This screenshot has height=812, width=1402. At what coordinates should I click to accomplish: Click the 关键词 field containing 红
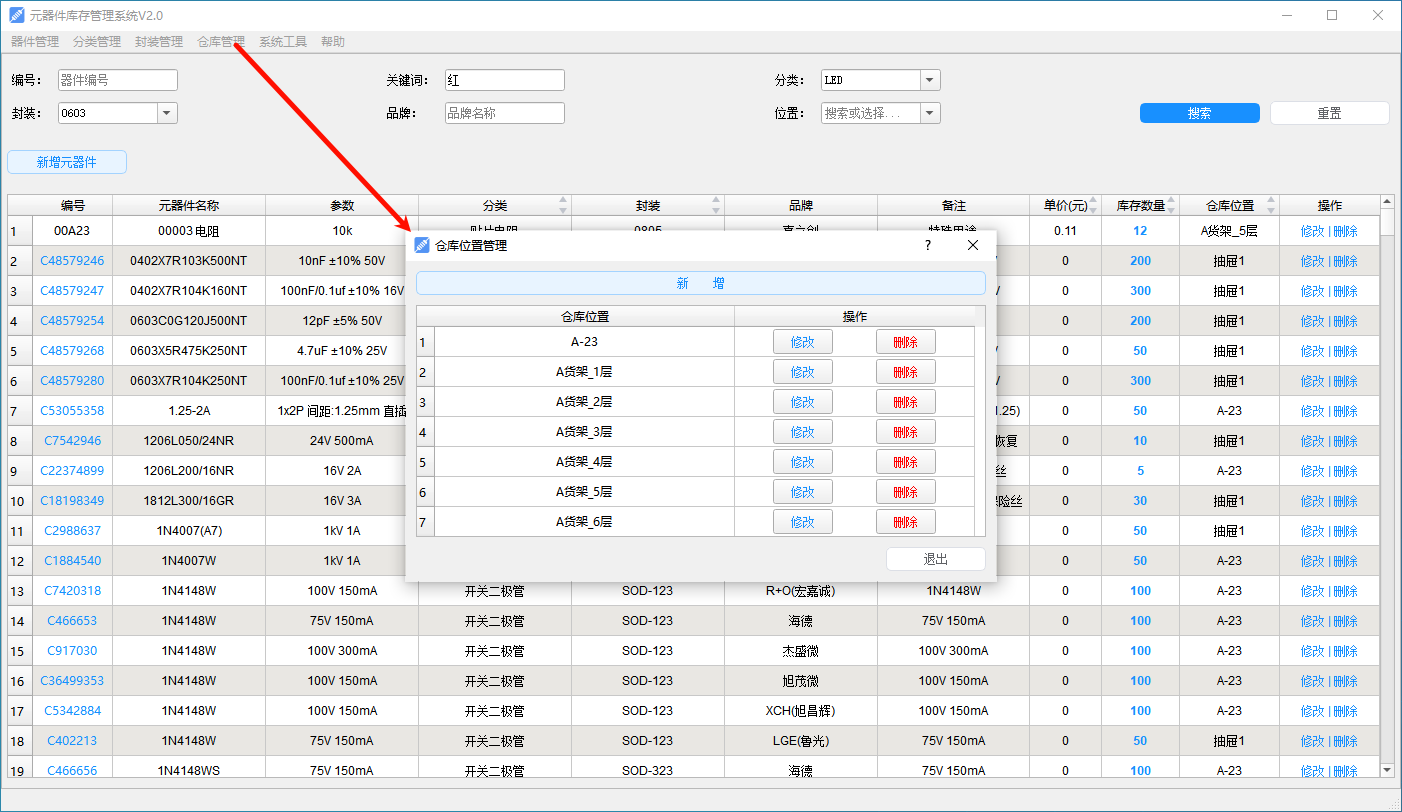(x=504, y=80)
